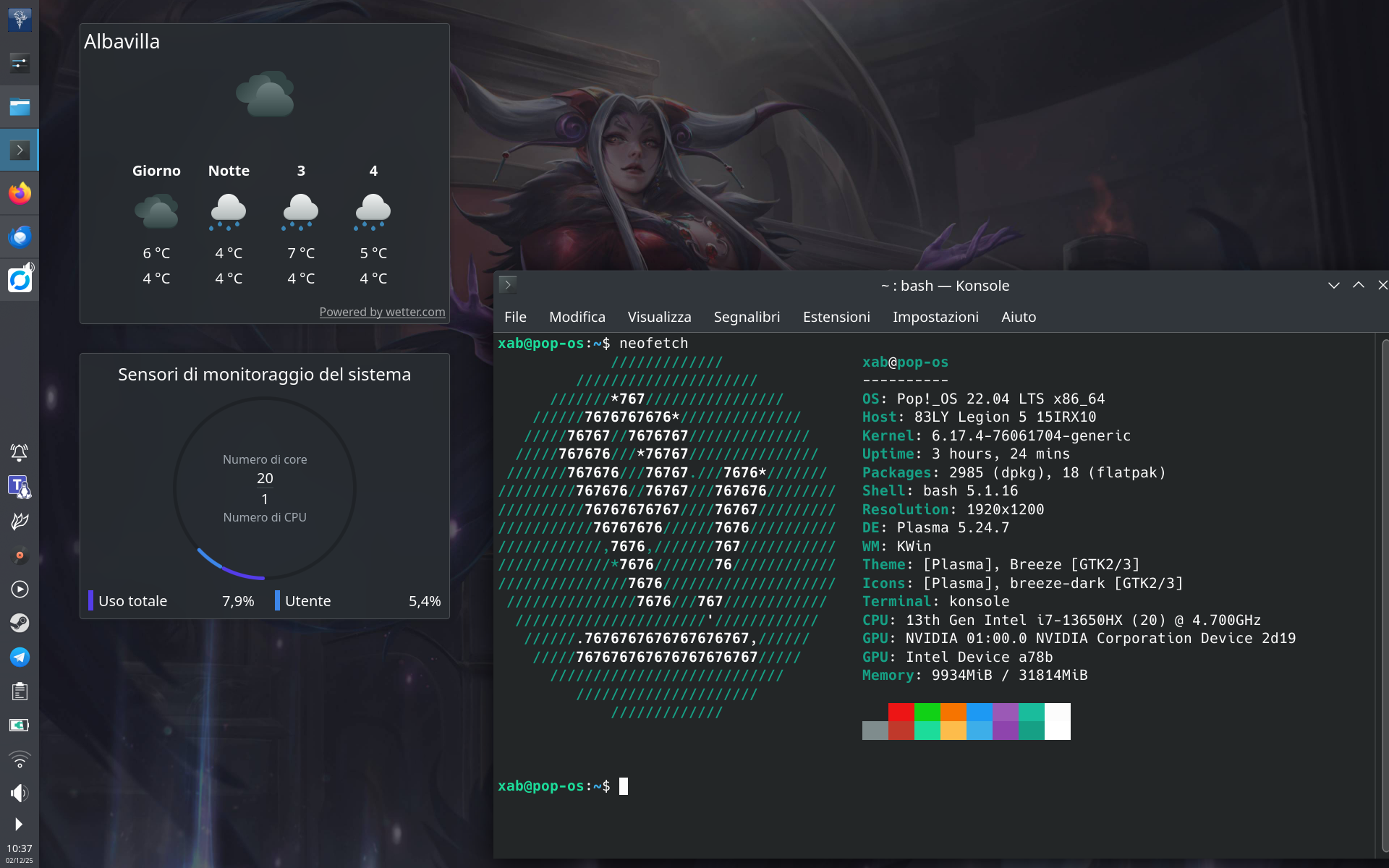The width and height of the screenshot is (1389, 868).
Task: Click the red color block in neofetch
Action: 901,712
